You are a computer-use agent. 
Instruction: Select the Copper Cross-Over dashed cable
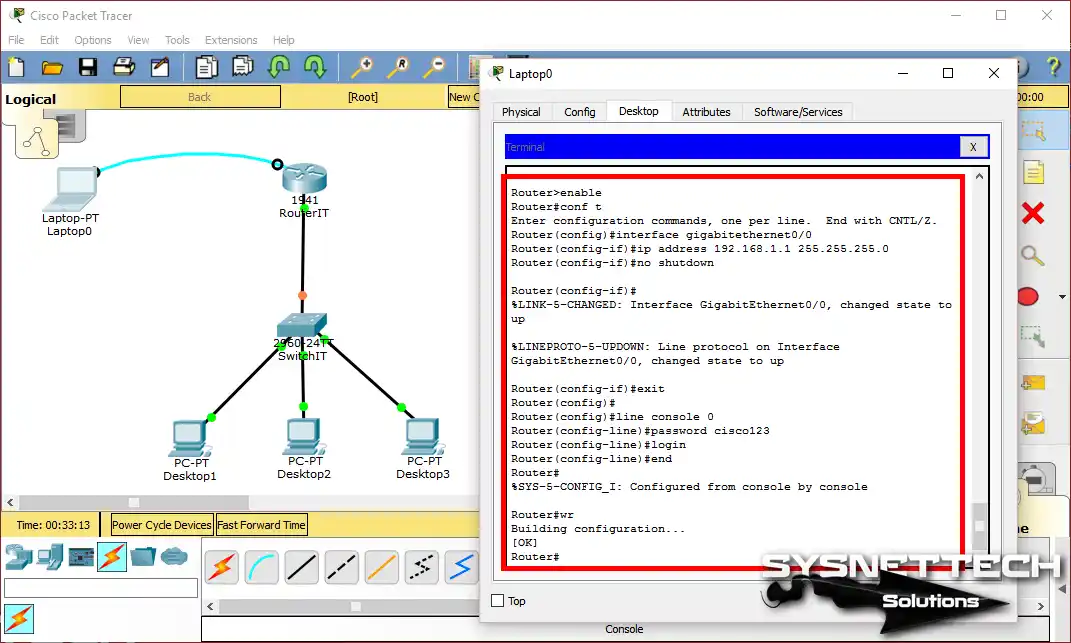pyautogui.click(x=341, y=567)
